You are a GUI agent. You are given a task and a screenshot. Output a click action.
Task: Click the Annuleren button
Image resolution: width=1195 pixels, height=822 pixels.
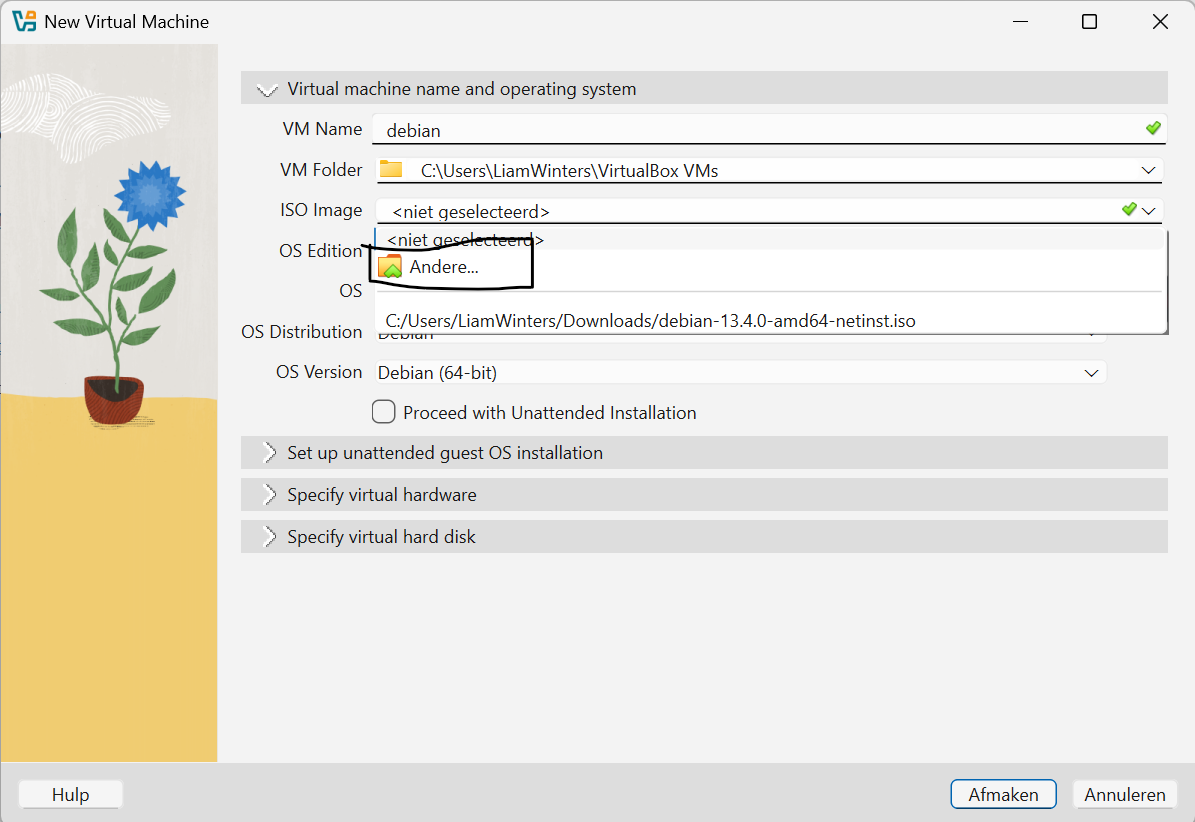(x=1125, y=795)
